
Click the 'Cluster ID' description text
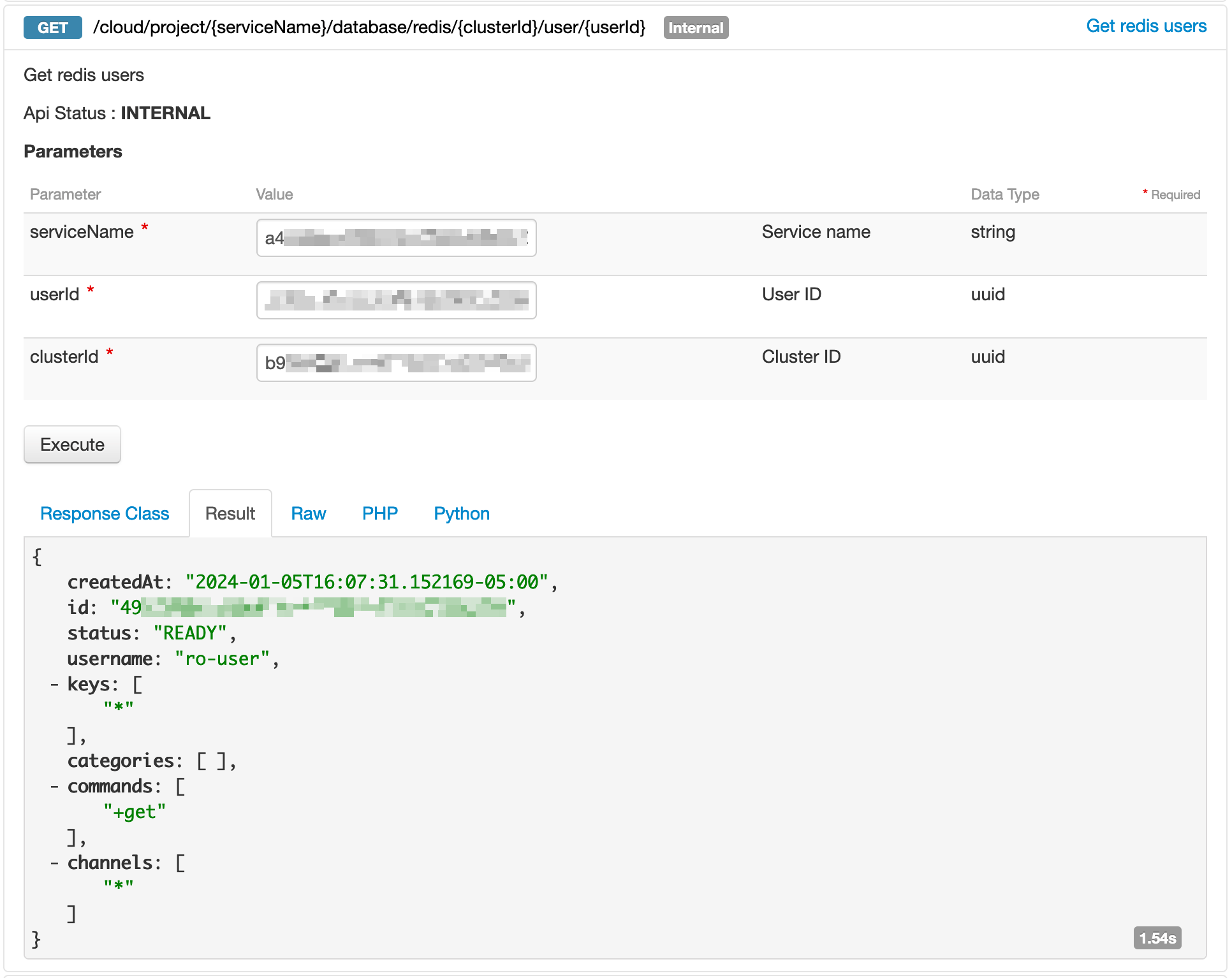tap(801, 357)
